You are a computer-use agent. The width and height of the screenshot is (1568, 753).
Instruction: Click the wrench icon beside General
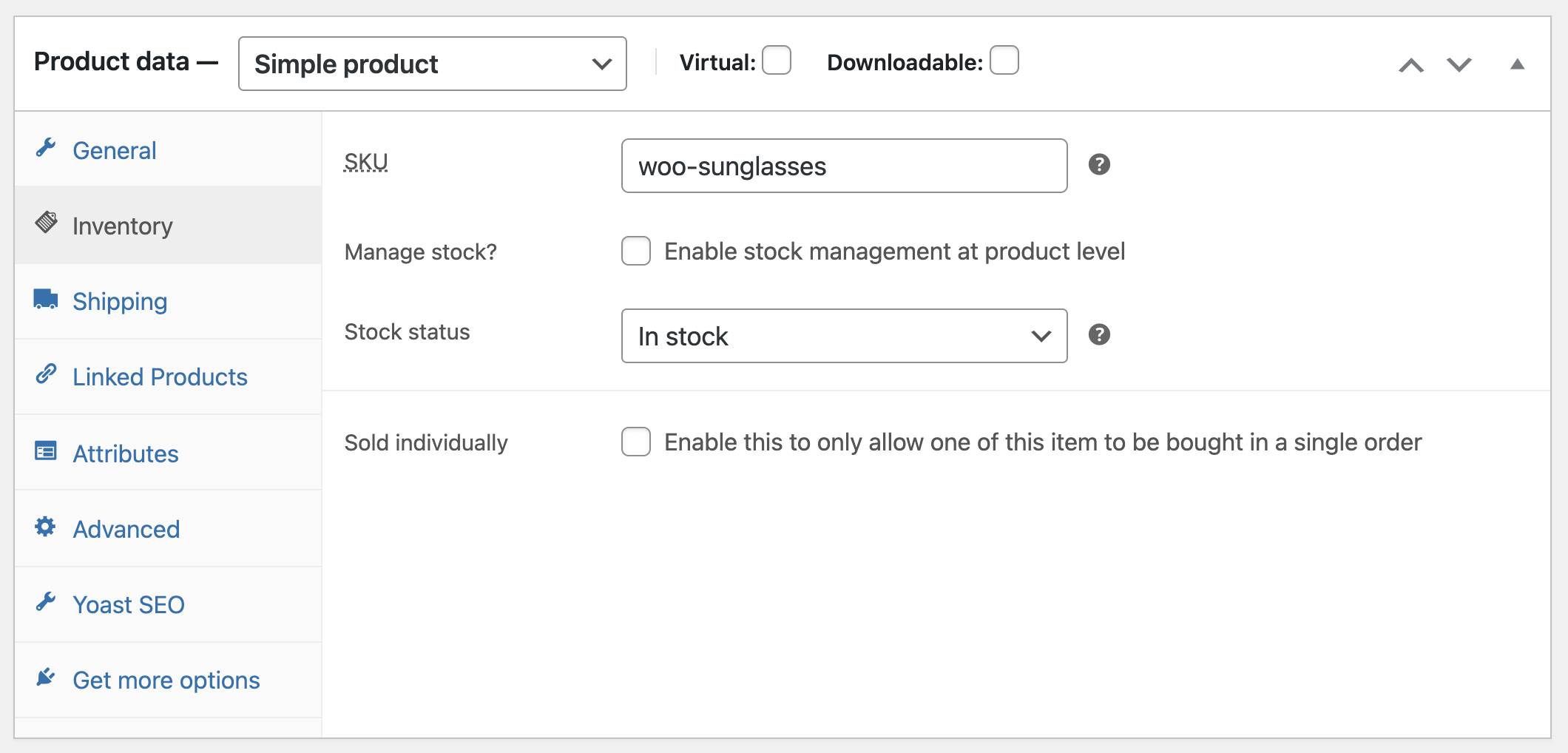(x=46, y=148)
